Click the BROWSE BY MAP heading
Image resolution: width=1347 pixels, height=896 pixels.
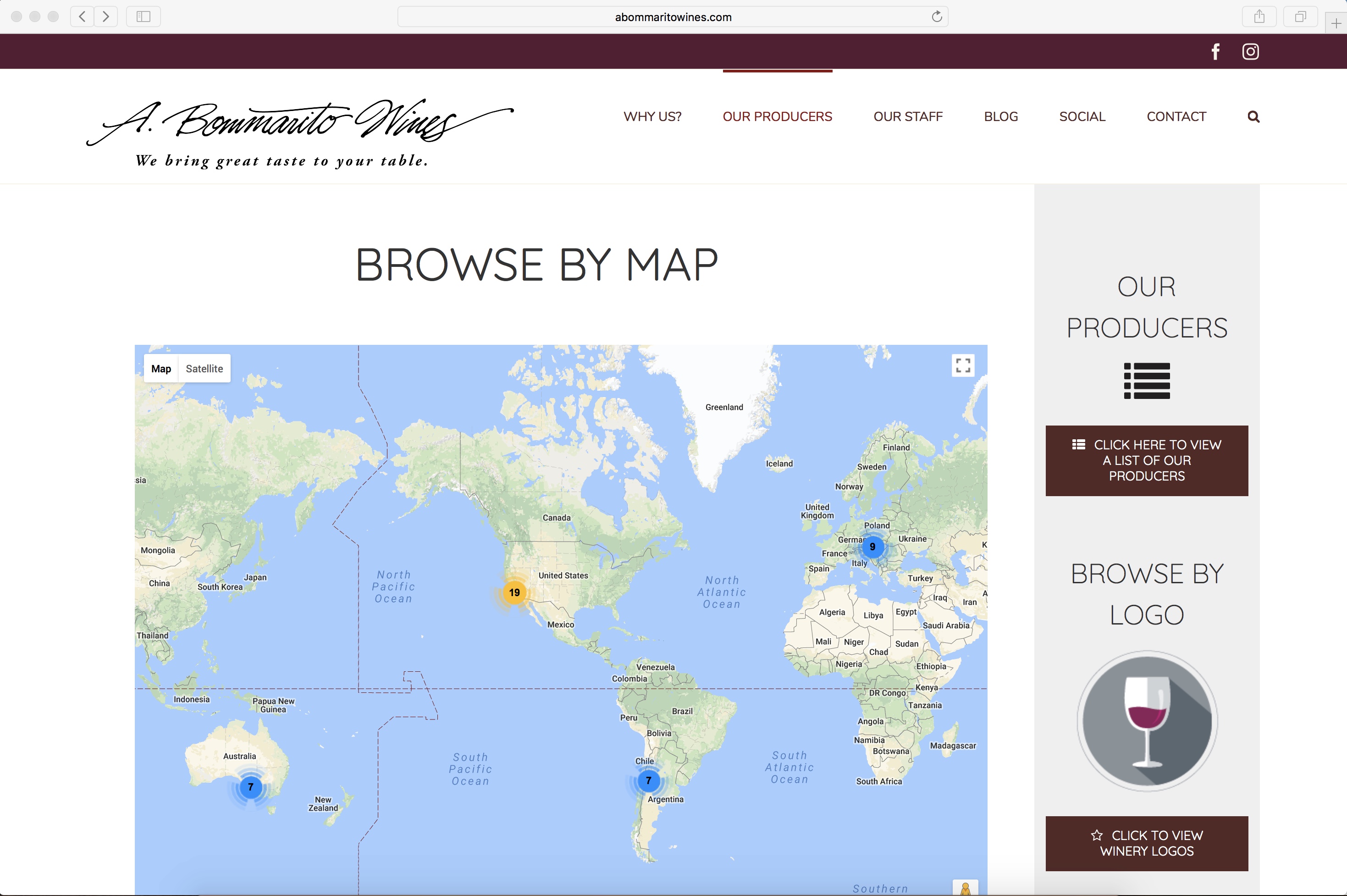point(536,265)
